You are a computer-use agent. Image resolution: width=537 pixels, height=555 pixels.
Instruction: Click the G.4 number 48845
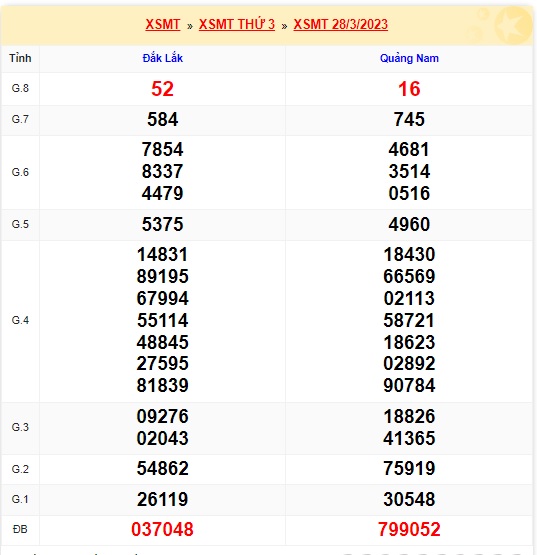(162, 342)
